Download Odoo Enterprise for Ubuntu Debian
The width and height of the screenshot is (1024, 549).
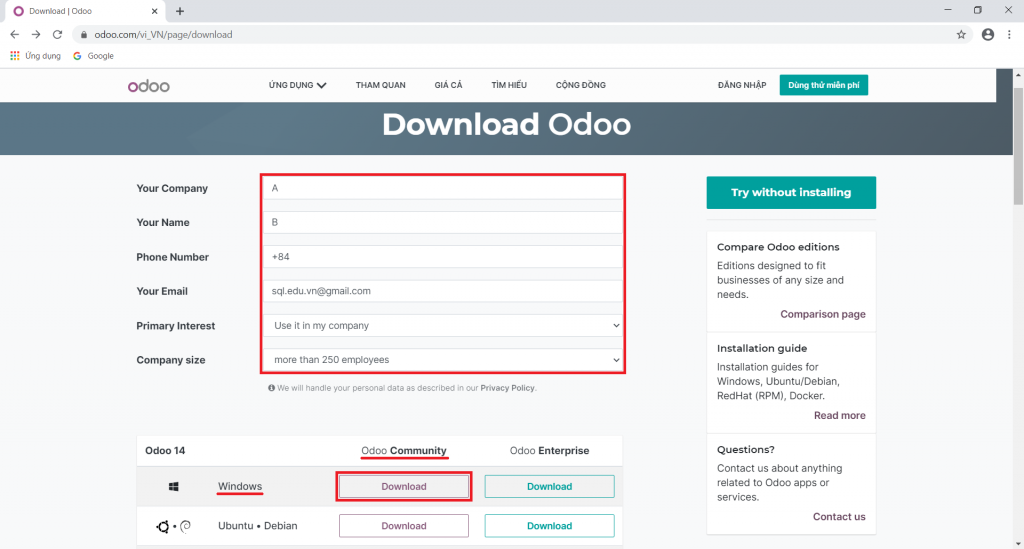(x=549, y=525)
